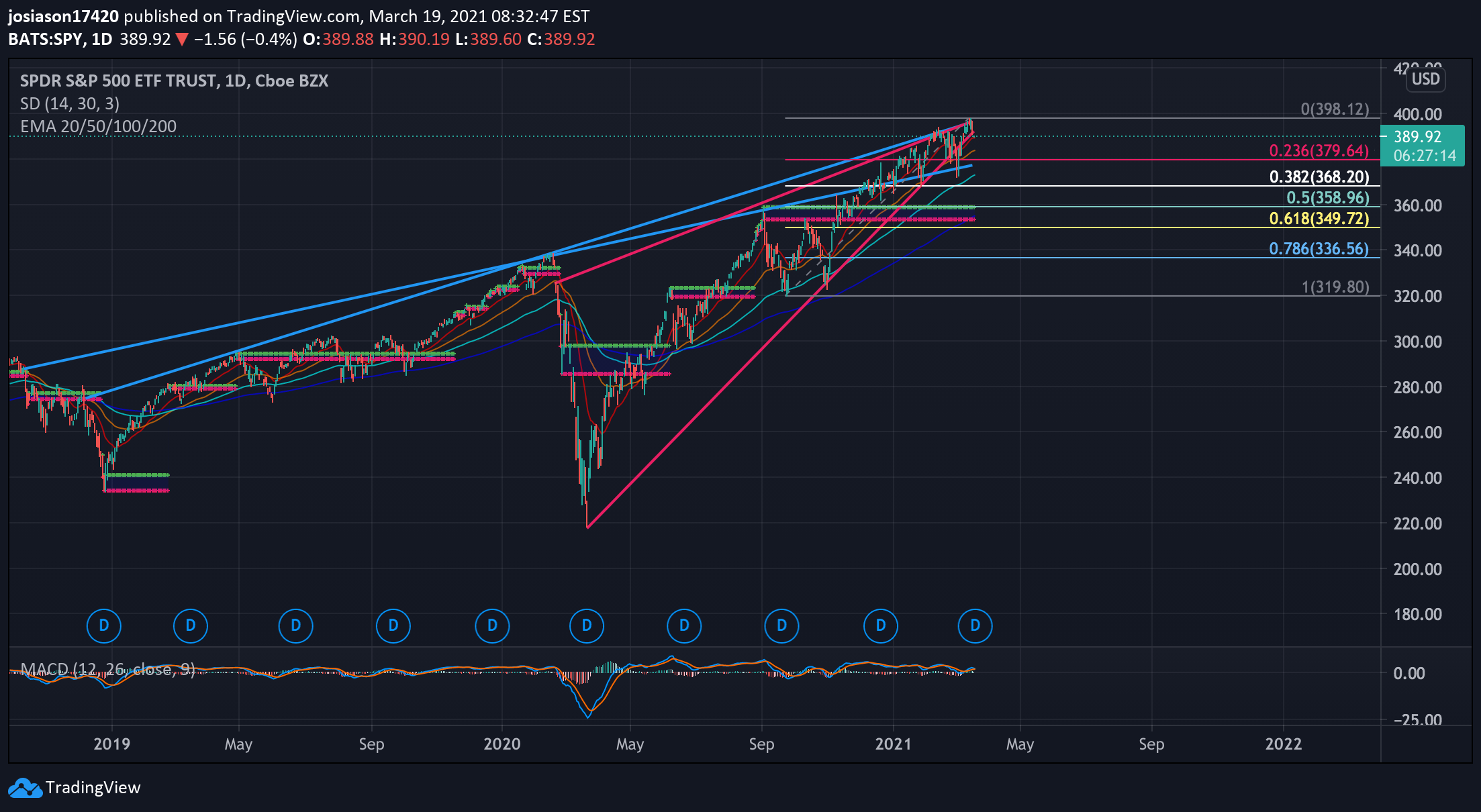Click the TradingView.com text in the header
1481x812 pixels.
point(293,16)
